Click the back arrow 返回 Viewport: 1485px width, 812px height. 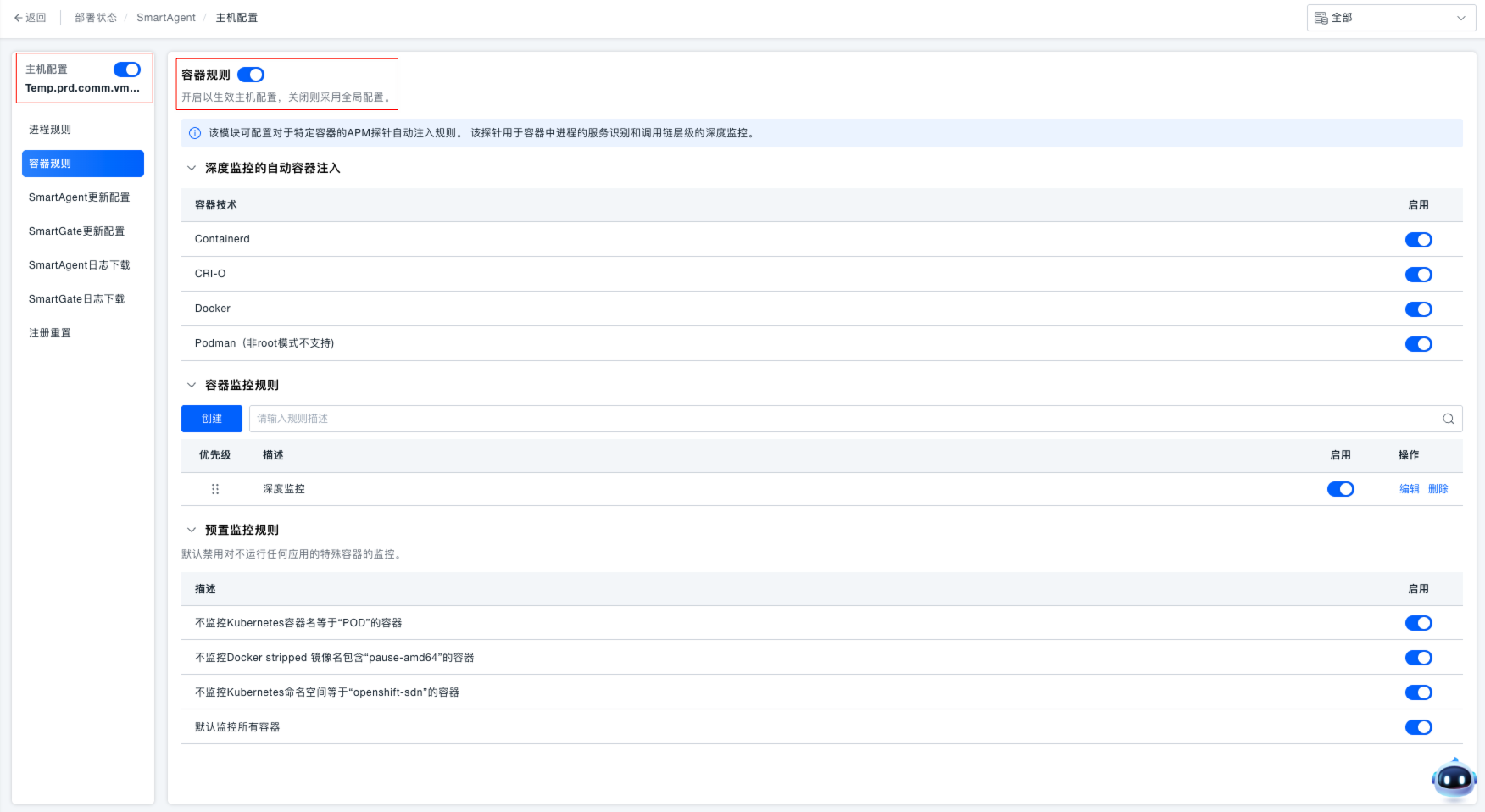[x=30, y=18]
